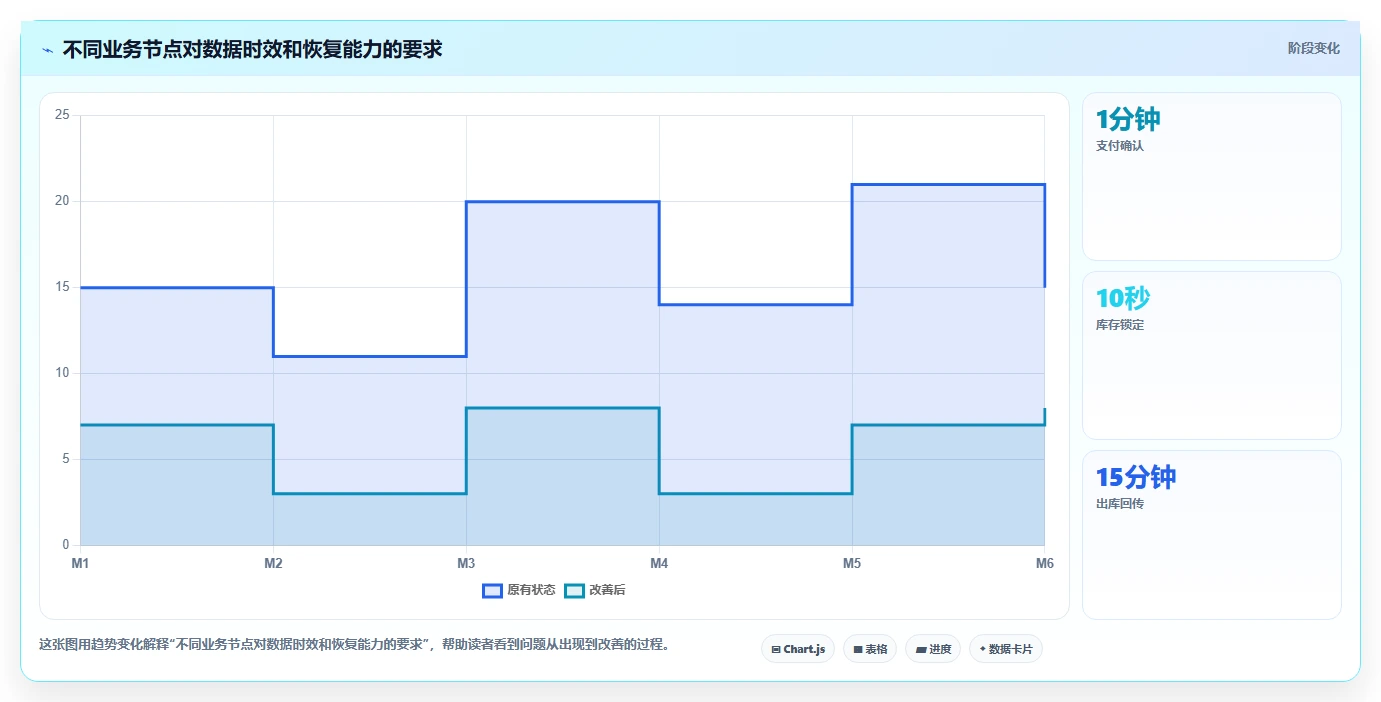Click the 表格 tag
The width and height of the screenshot is (1381, 702).
pos(870,649)
